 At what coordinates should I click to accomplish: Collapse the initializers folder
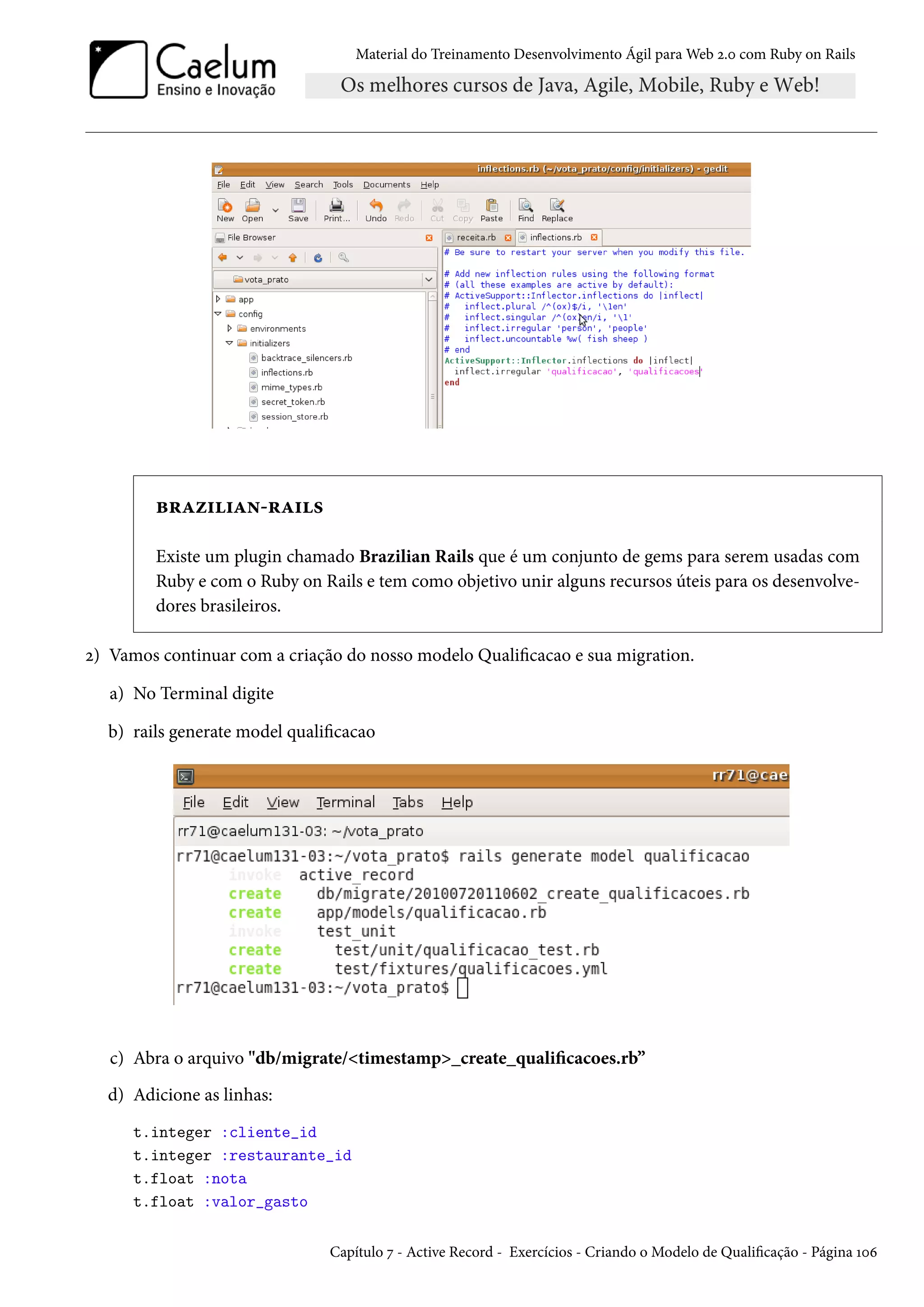tap(229, 343)
